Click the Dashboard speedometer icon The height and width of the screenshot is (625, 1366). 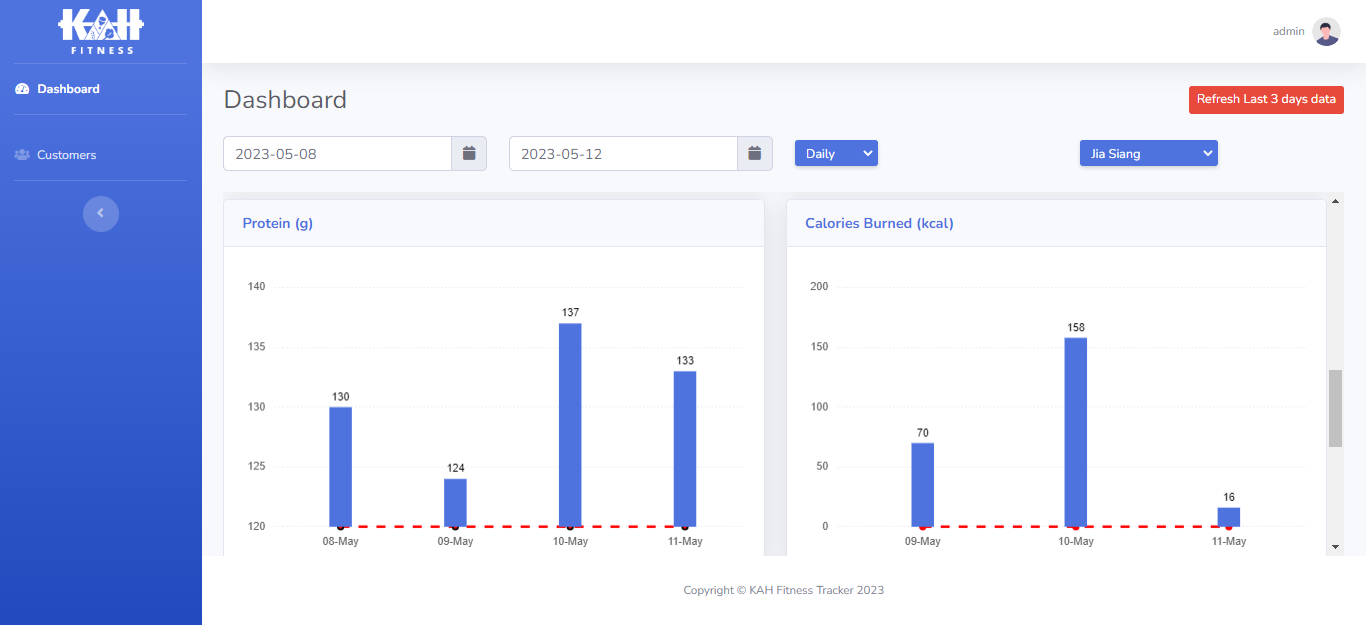tap(23, 89)
